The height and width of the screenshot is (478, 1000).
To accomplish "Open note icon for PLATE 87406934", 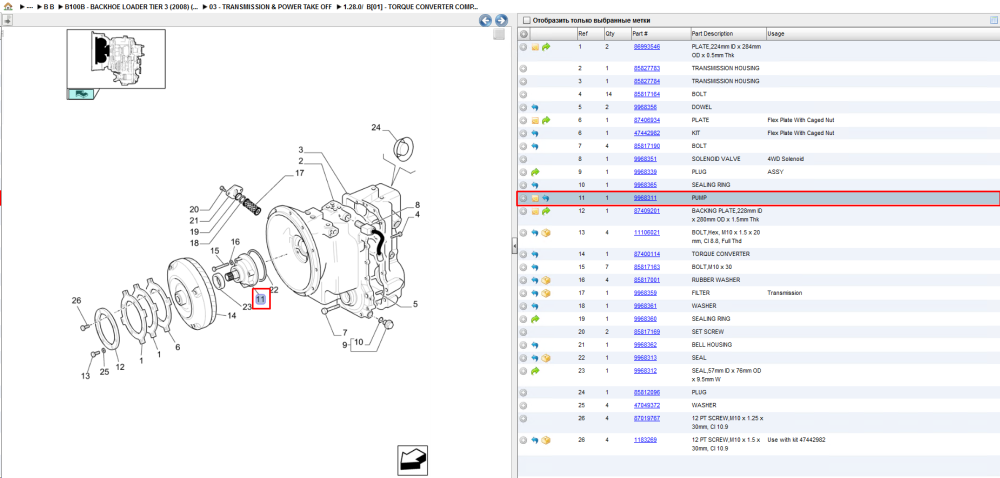I will point(535,120).
